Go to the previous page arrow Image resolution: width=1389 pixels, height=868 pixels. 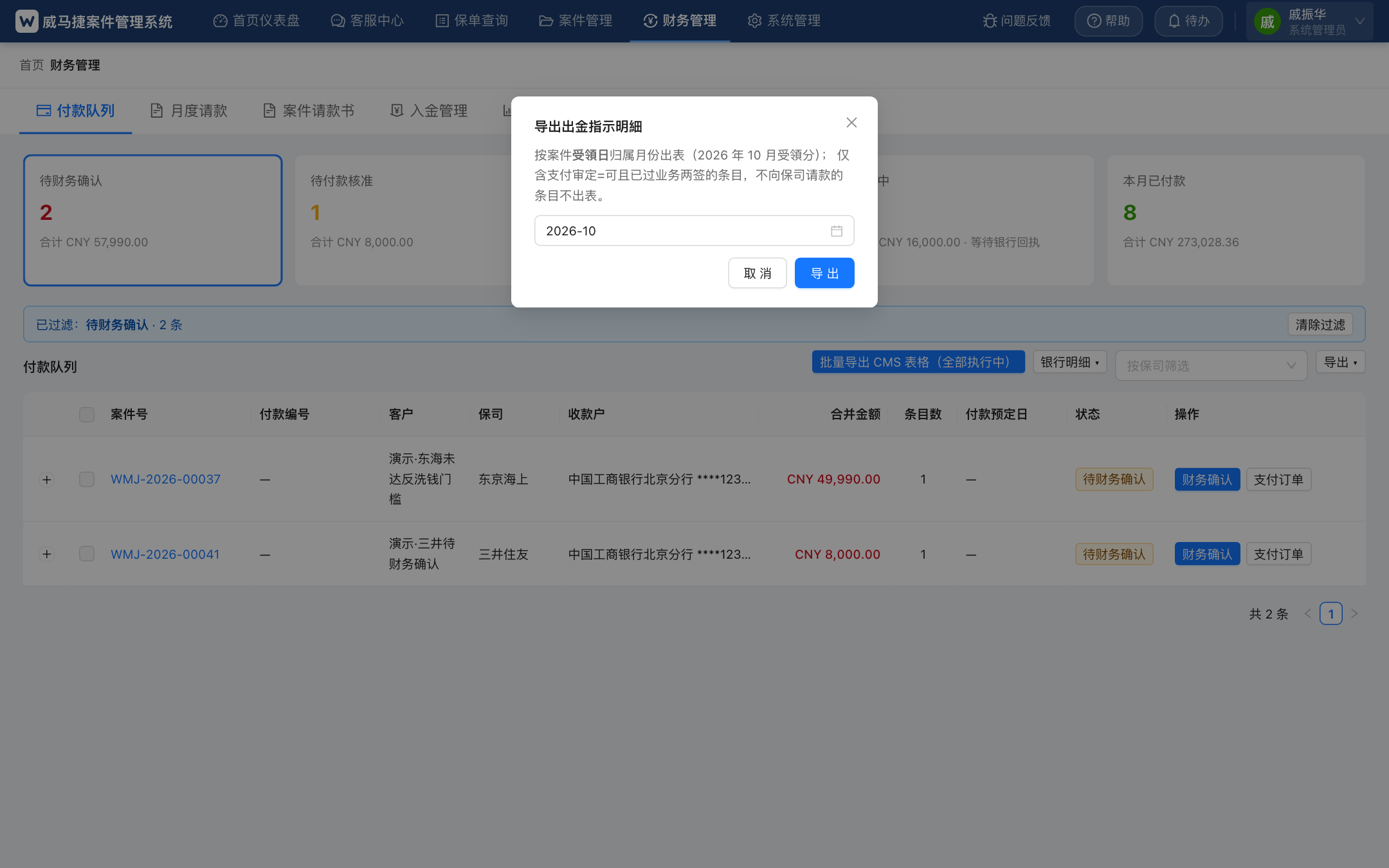tap(1307, 613)
